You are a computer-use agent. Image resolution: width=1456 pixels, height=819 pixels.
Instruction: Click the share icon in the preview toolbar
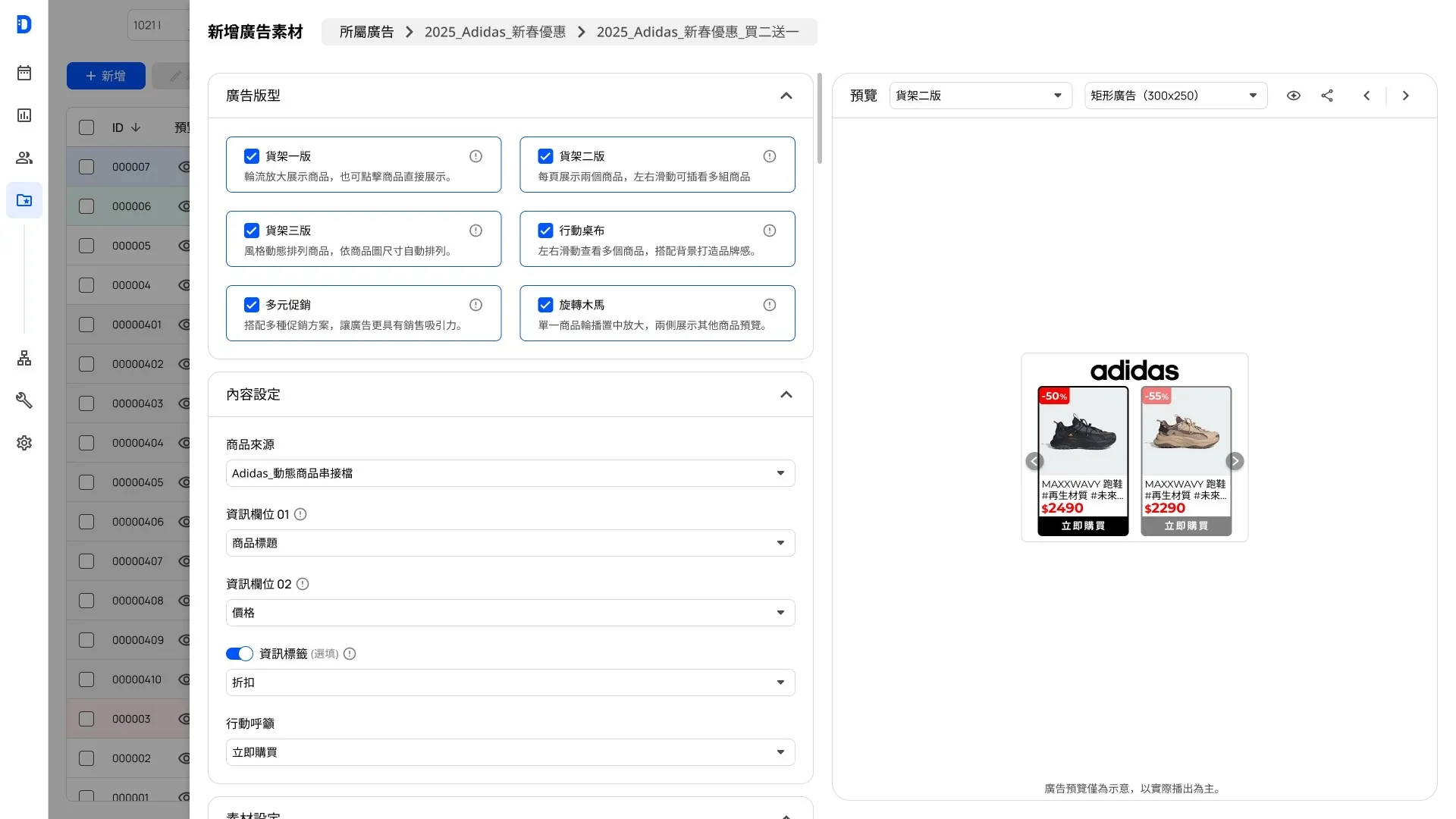coord(1327,96)
